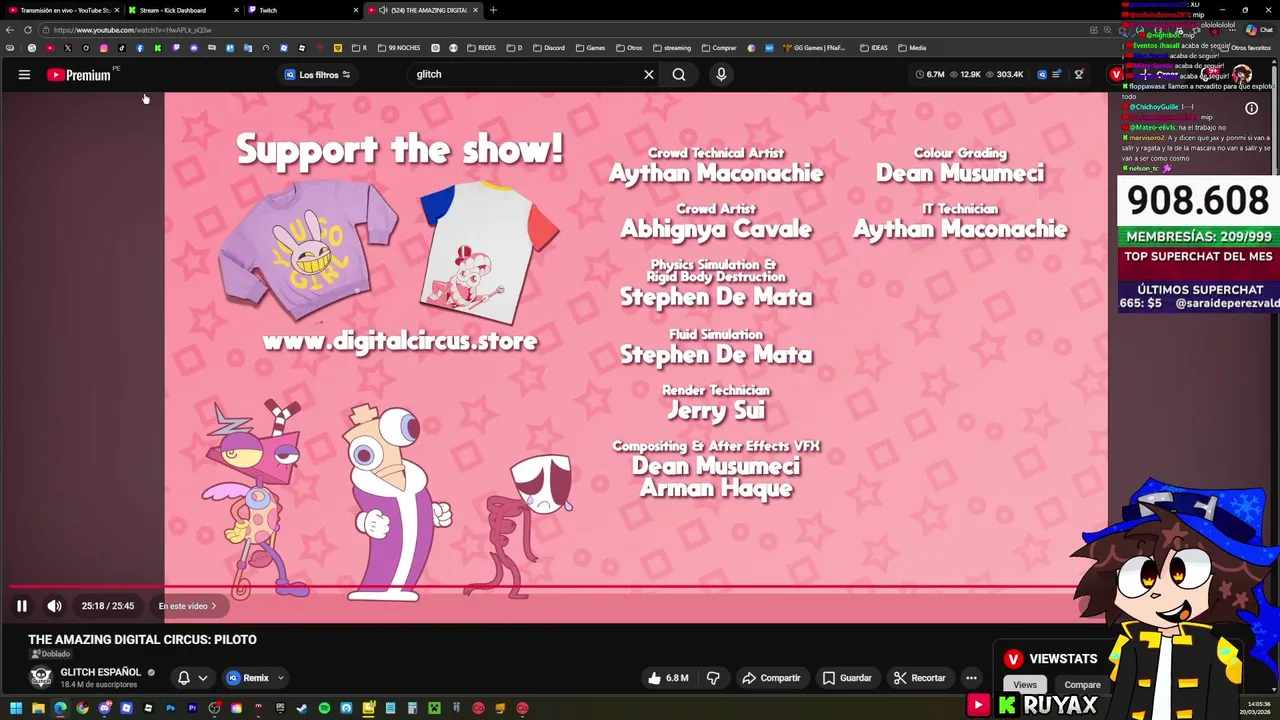Switch to the Compare tab in ViewStats

(x=1082, y=685)
